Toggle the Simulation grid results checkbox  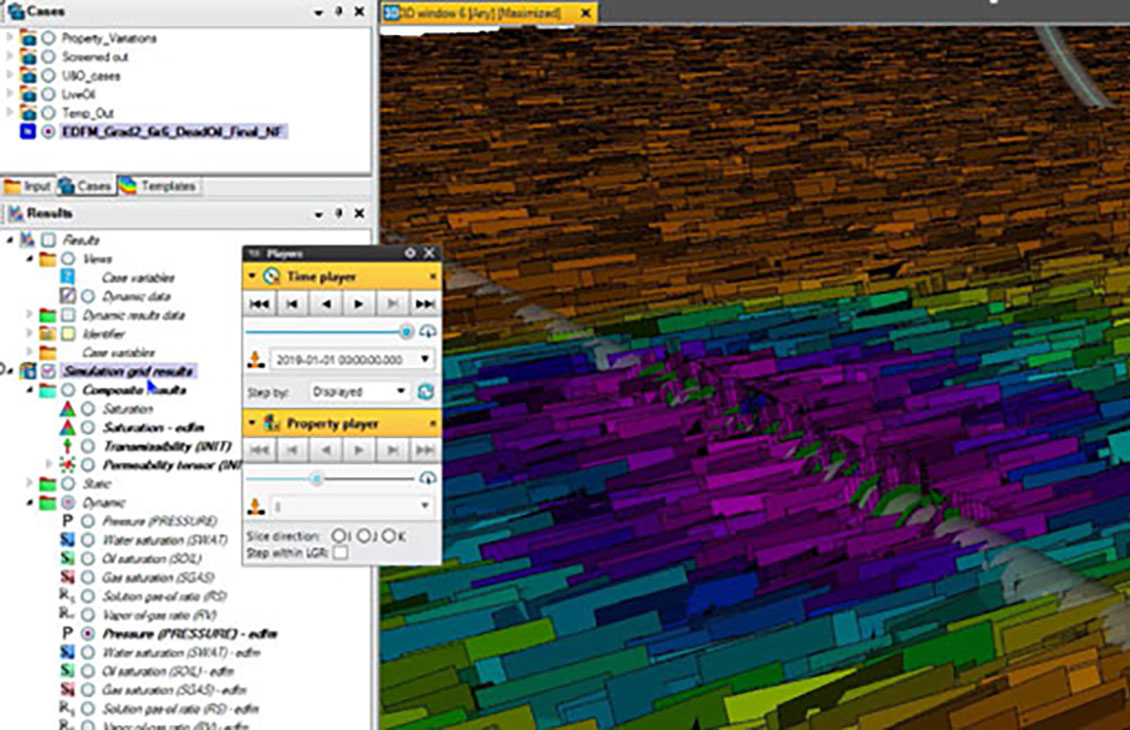48,371
